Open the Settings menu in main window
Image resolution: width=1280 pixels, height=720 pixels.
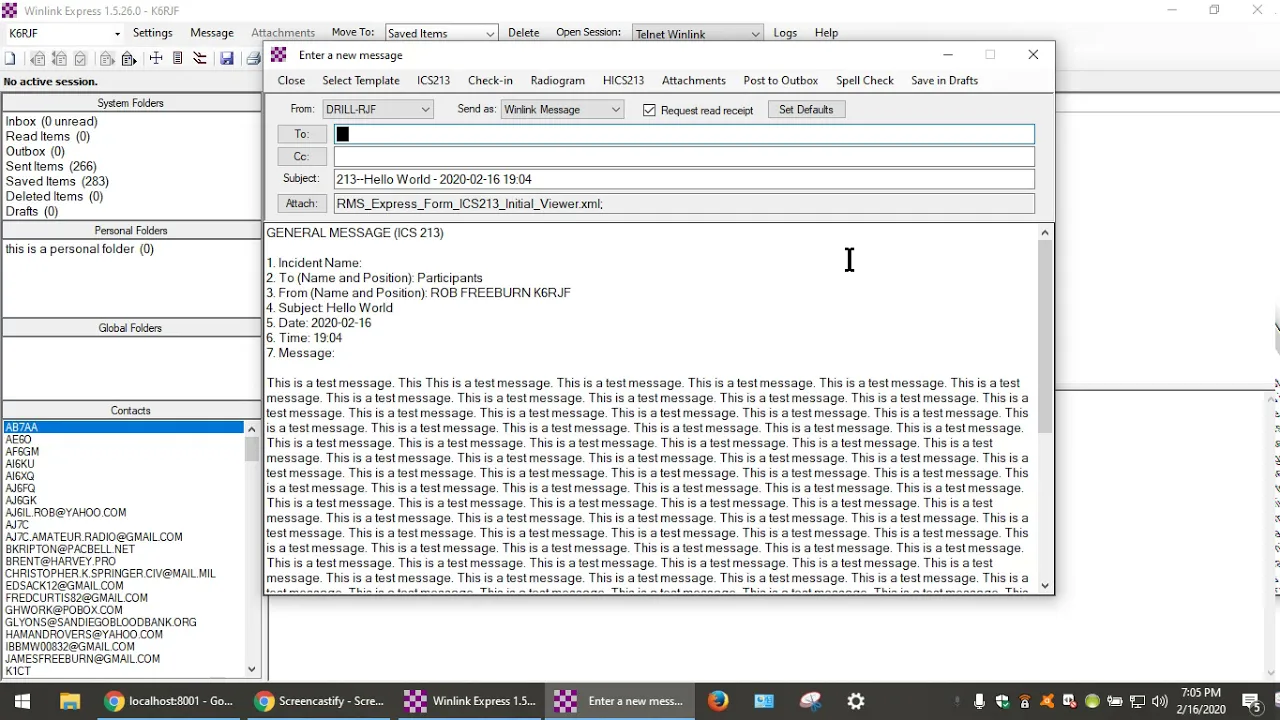coord(153,33)
